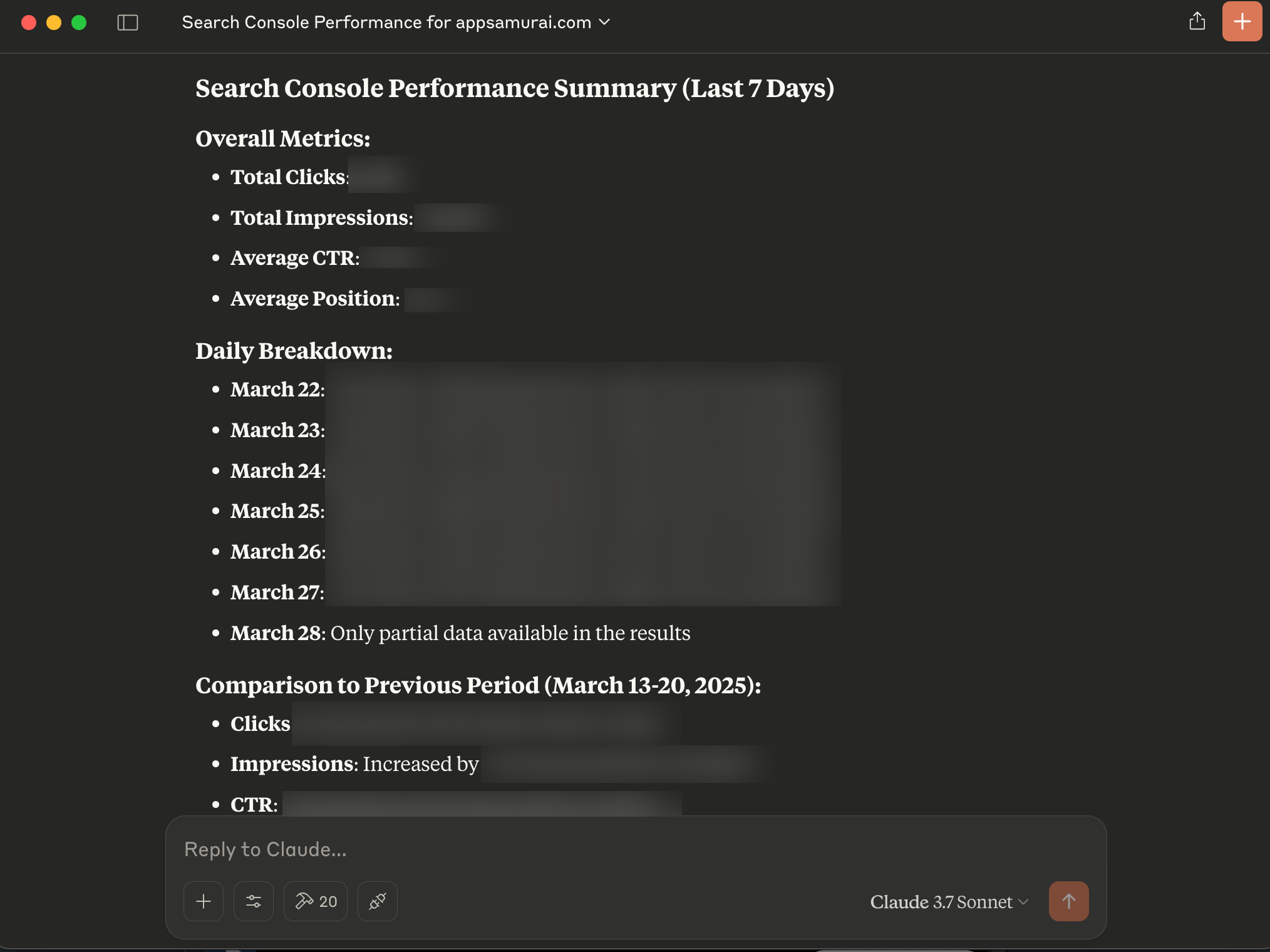Click the plug integrations icon
The height and width of the screenshot is (952, 1270).
(378, 901)
